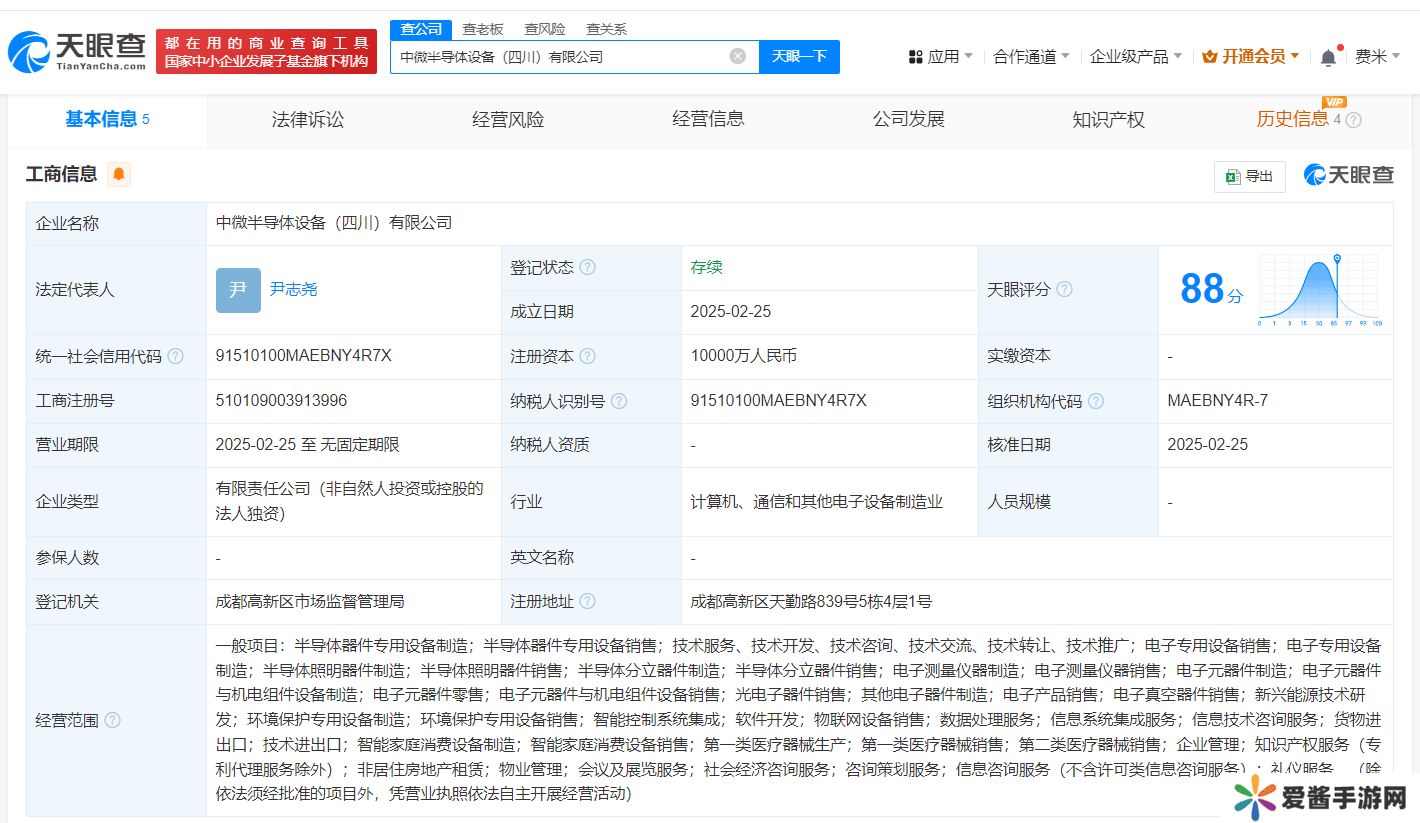
Task: Open the 历史信息 tab
Action: [1293, 119]
